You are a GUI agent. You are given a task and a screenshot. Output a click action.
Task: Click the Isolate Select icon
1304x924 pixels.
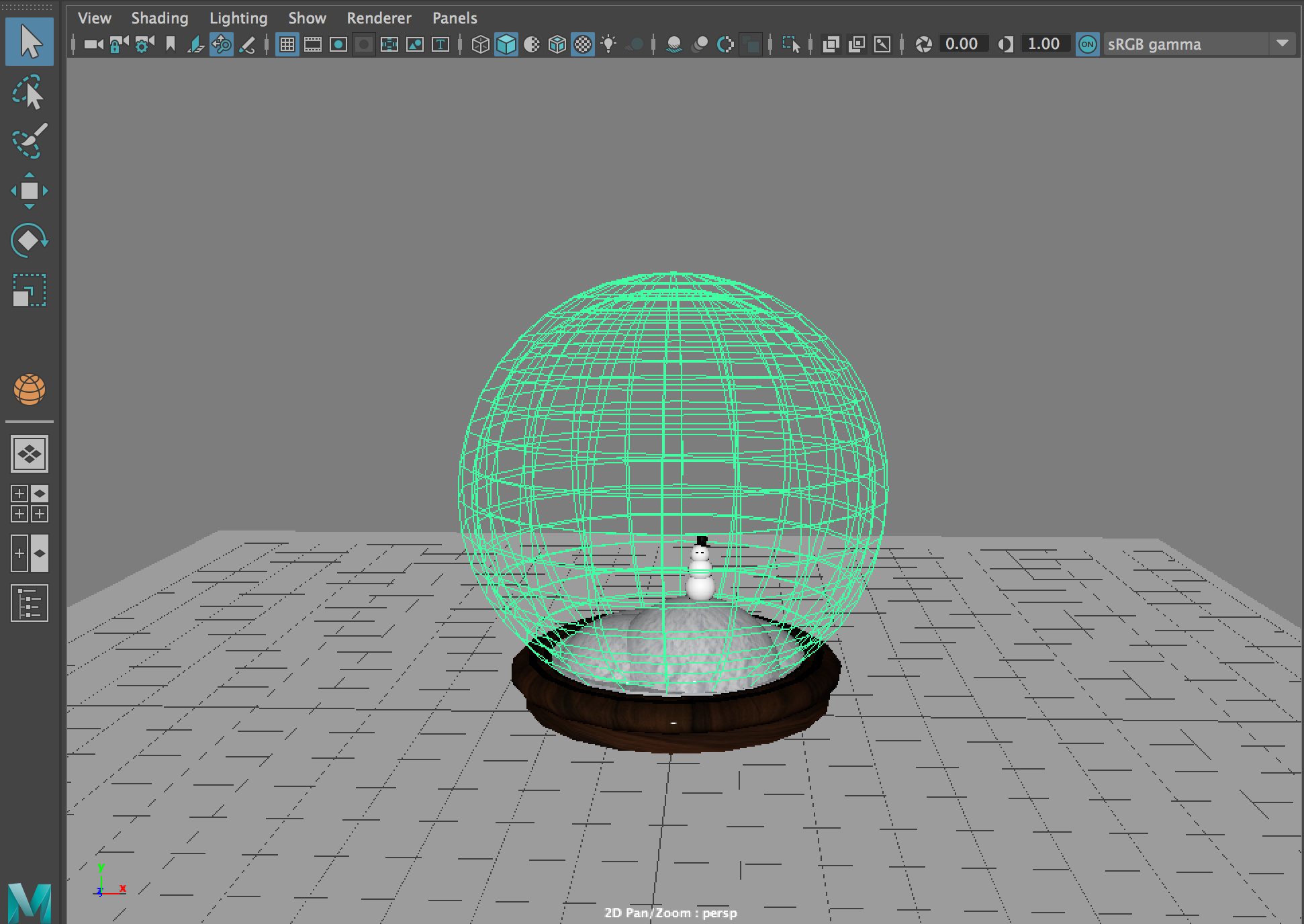click(791, 44)
